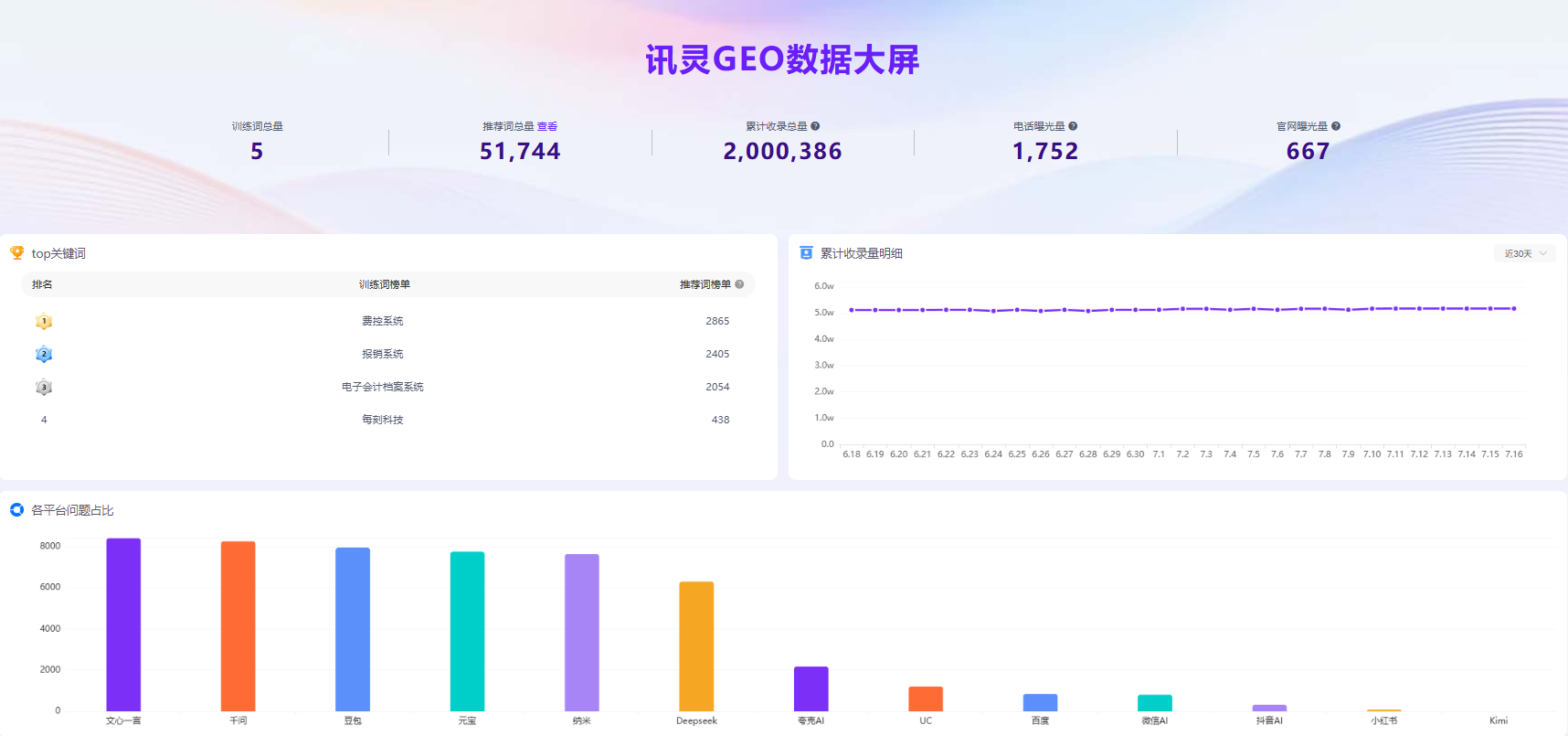Image resolution: width=1568 pixels, height=736 pixels.
Task: Click the Kimi platform label
Action: (x=1499, y=720)
